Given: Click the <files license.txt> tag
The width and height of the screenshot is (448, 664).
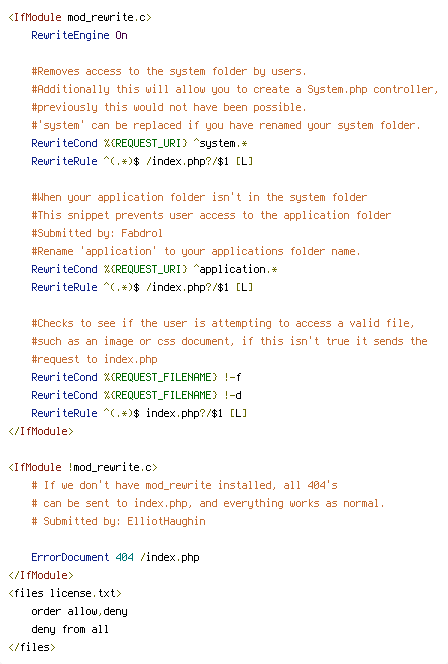Looking at the screenshot, I should [x=65, y=593].
